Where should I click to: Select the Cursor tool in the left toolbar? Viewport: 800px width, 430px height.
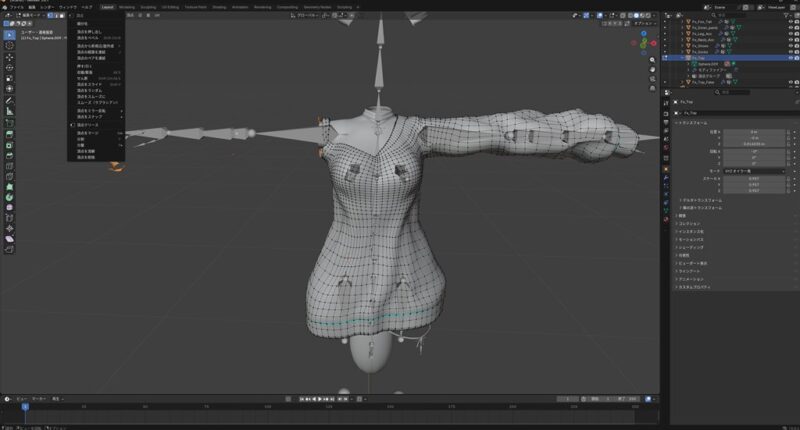[9, 45]
